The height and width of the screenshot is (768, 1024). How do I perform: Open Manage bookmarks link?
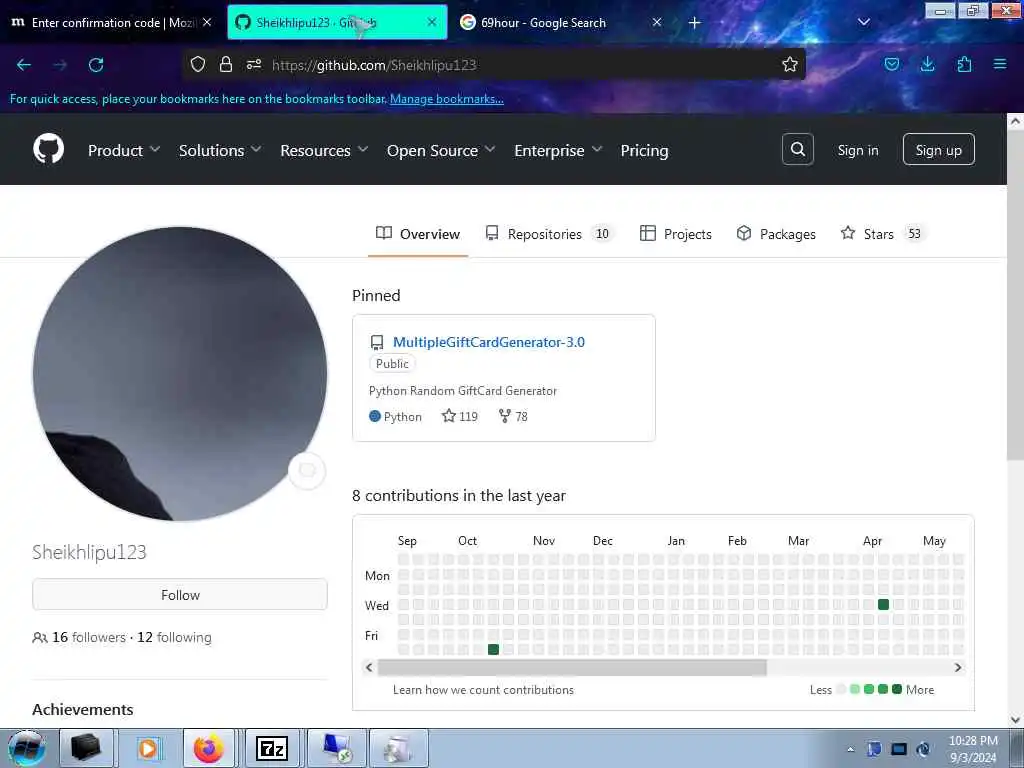pos(447,99)
